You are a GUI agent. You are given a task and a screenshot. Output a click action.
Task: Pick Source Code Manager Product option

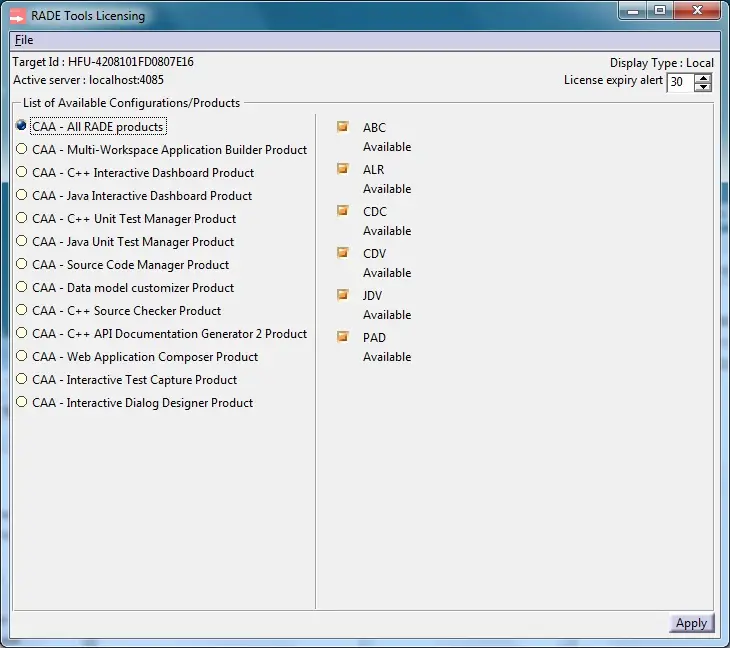21,264
